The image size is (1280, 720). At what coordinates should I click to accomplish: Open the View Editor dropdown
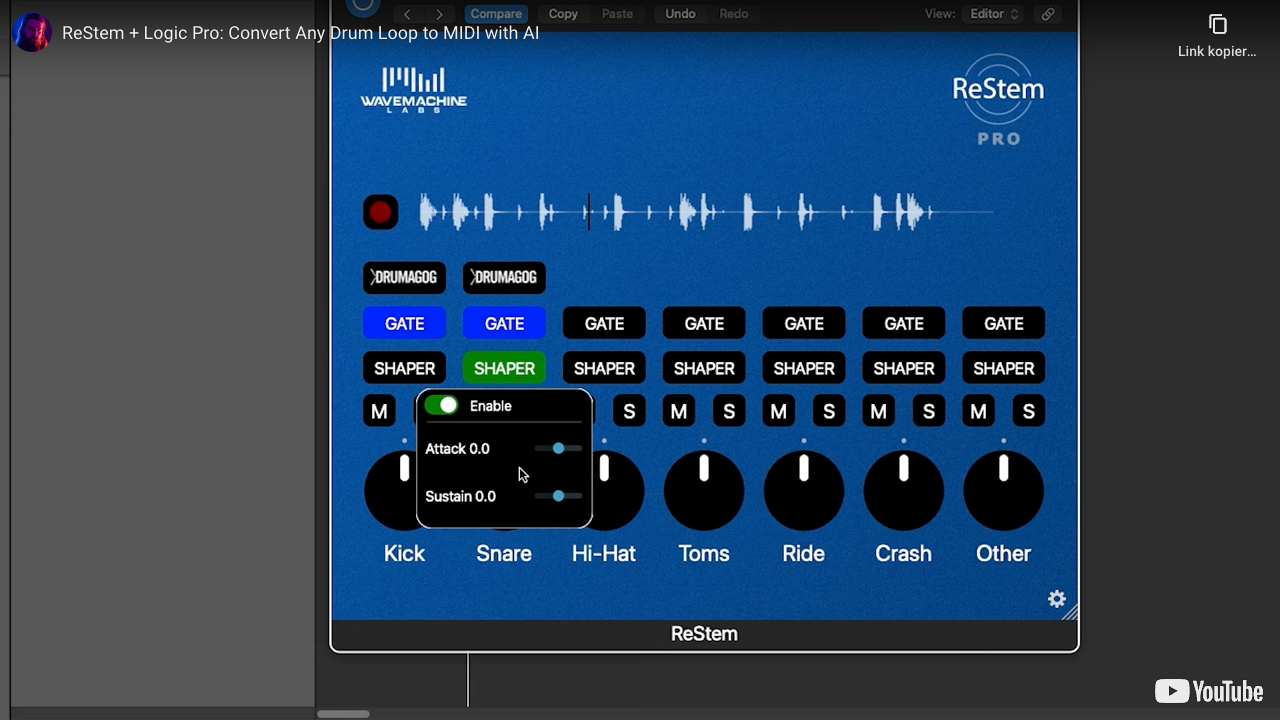click(994, 14)
